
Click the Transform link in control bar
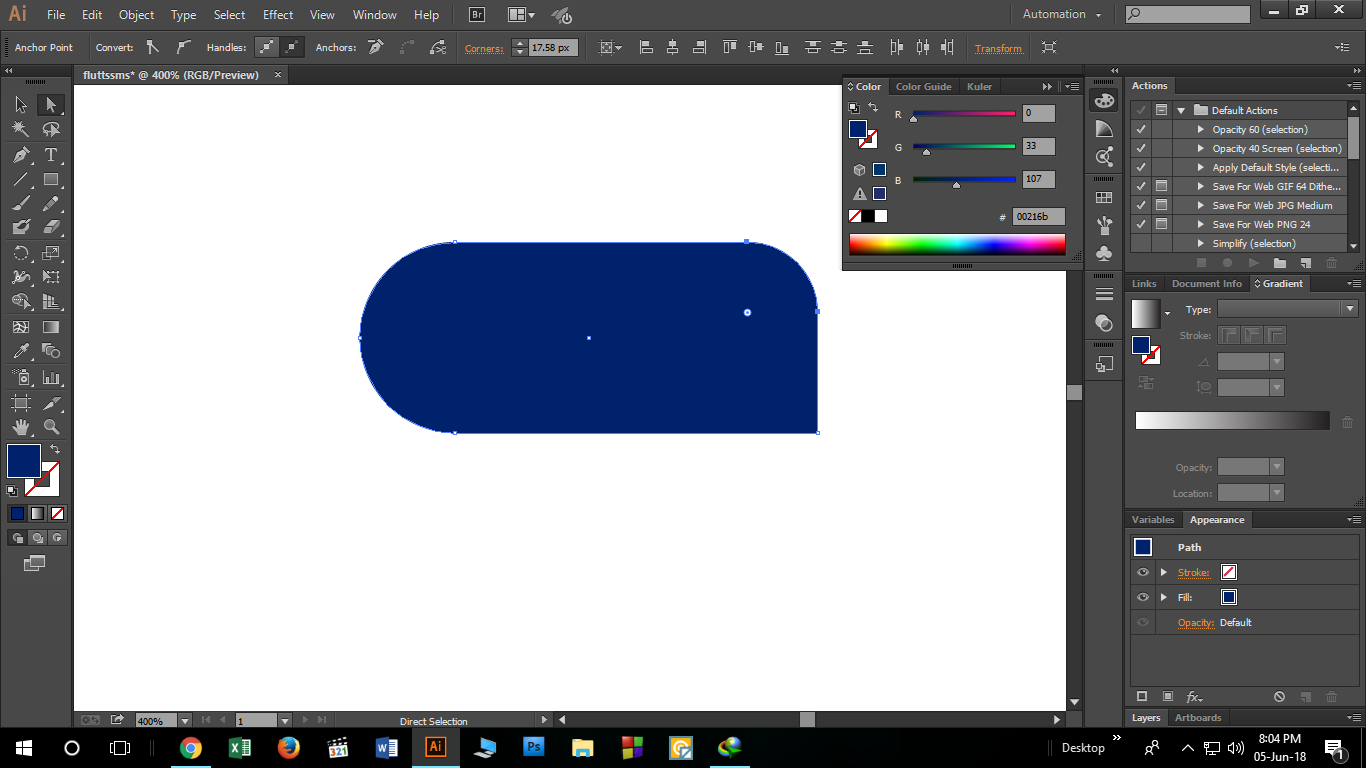[x=998, y=48]
